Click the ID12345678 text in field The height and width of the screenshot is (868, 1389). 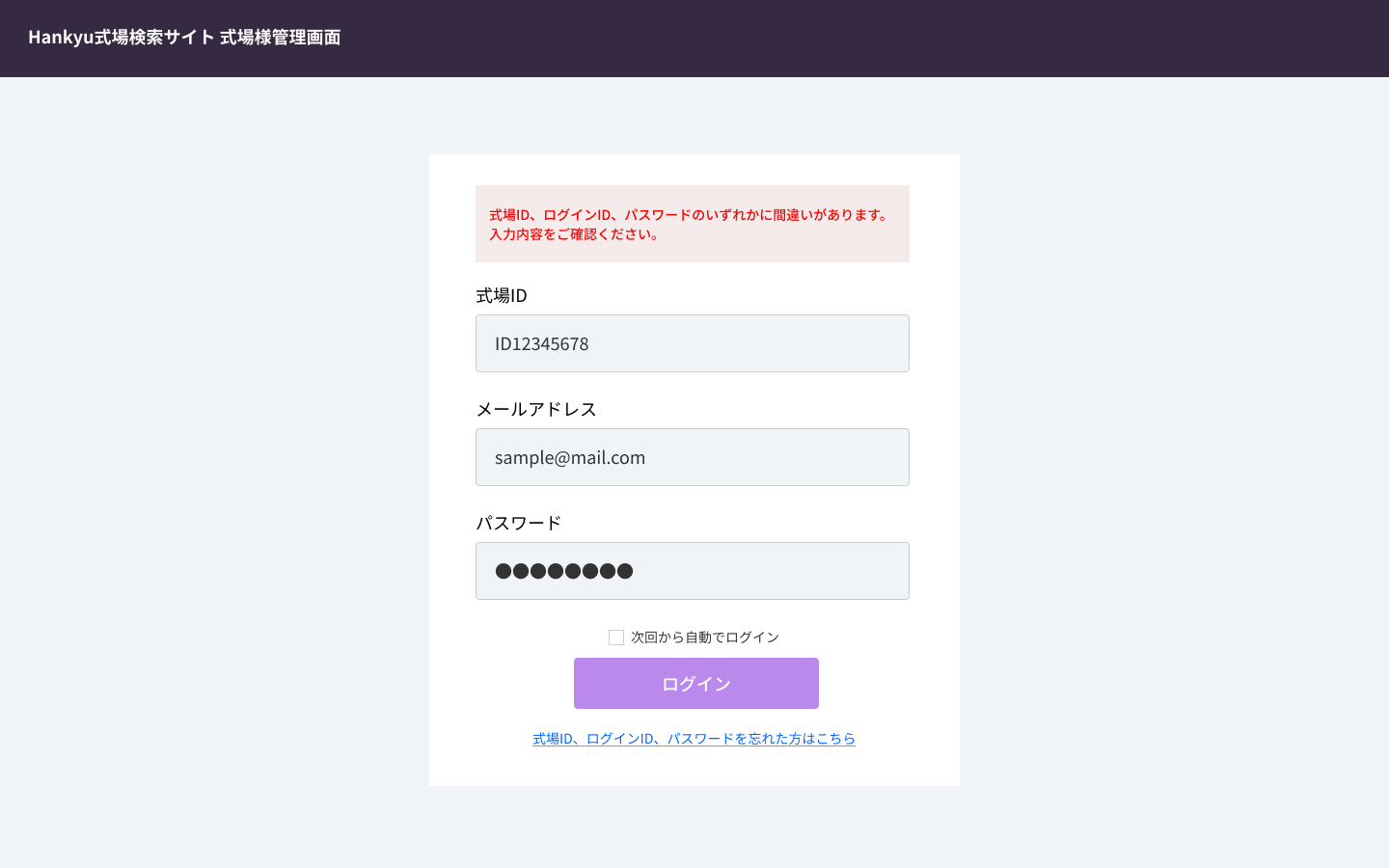(541, 343)
